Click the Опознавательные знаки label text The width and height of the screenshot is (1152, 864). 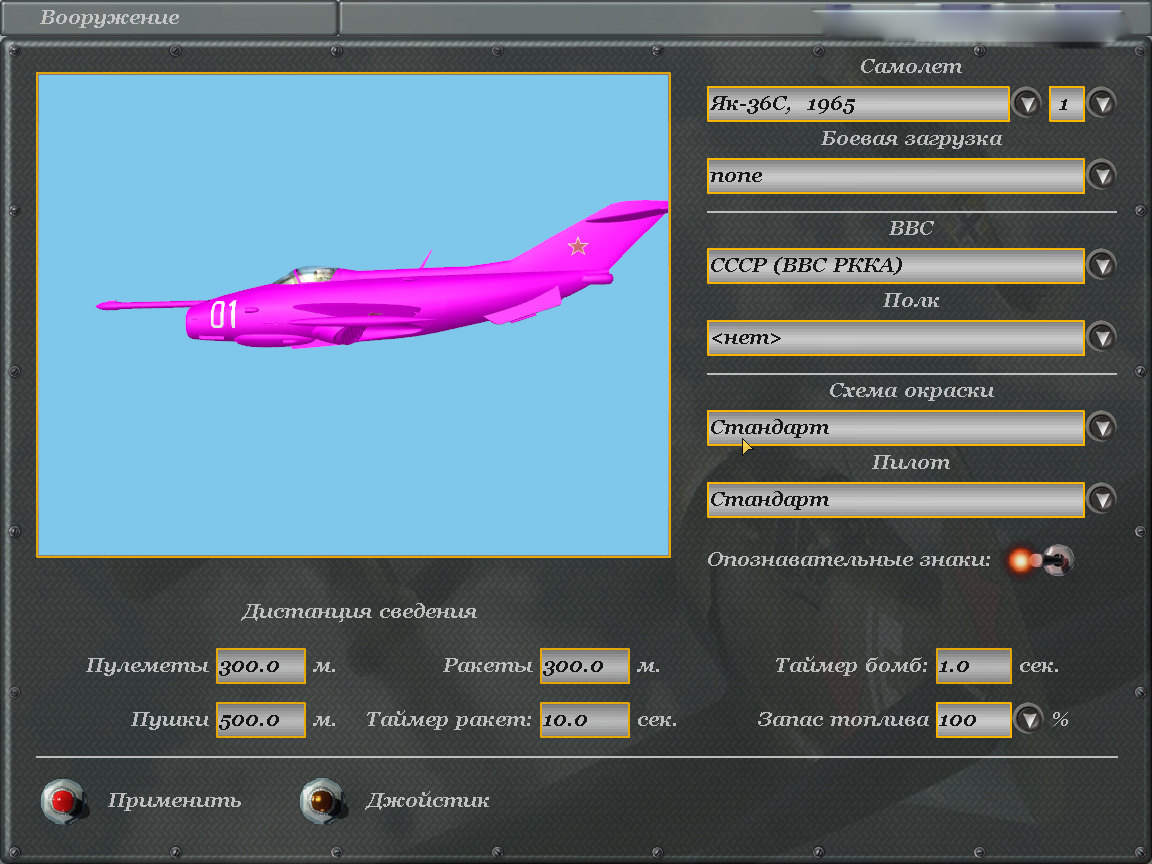pyautogui.click(x=849, y=560)
